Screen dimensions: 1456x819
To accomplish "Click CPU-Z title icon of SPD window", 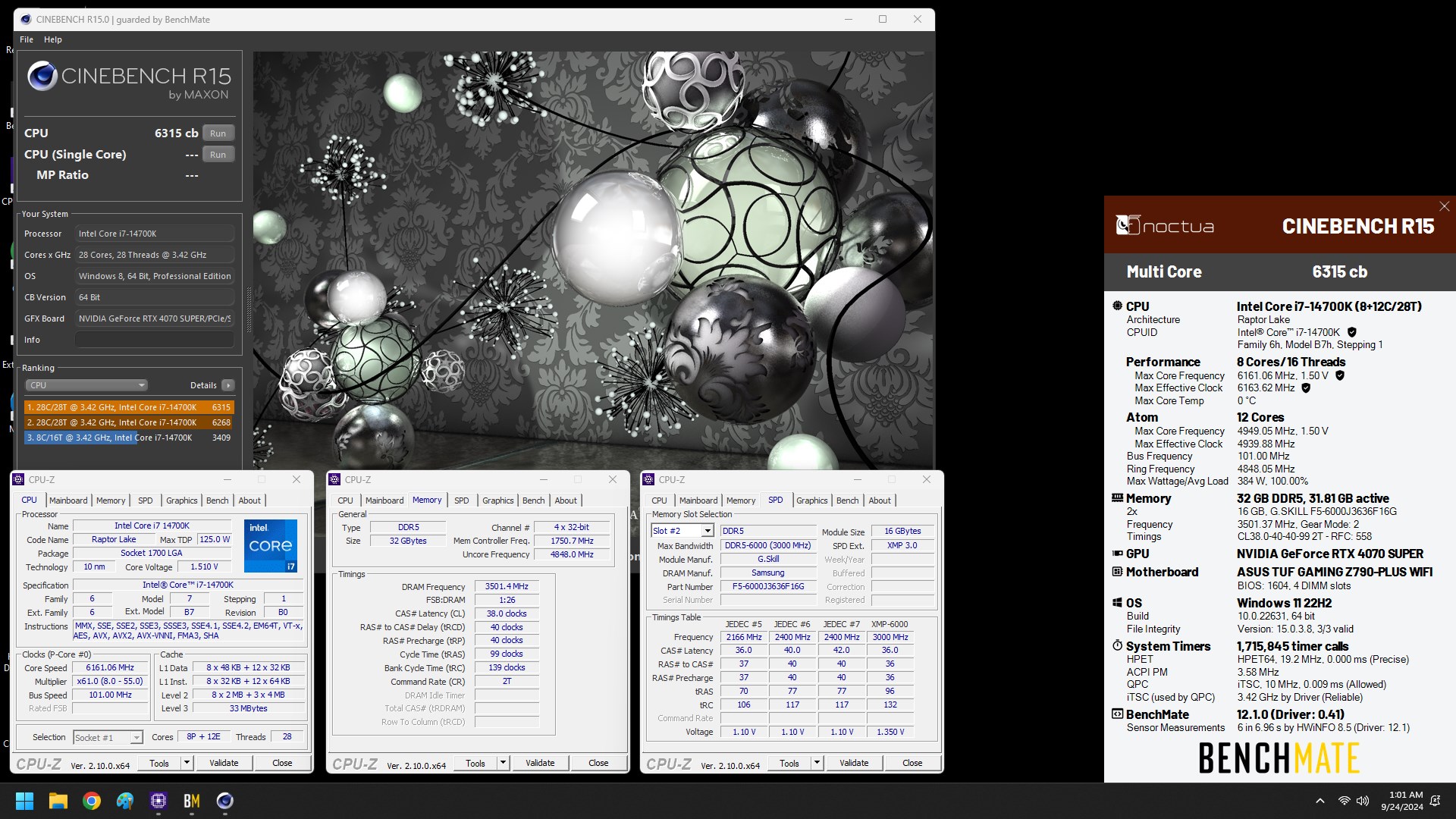I will pyautogui.click(x=649, y=479).
